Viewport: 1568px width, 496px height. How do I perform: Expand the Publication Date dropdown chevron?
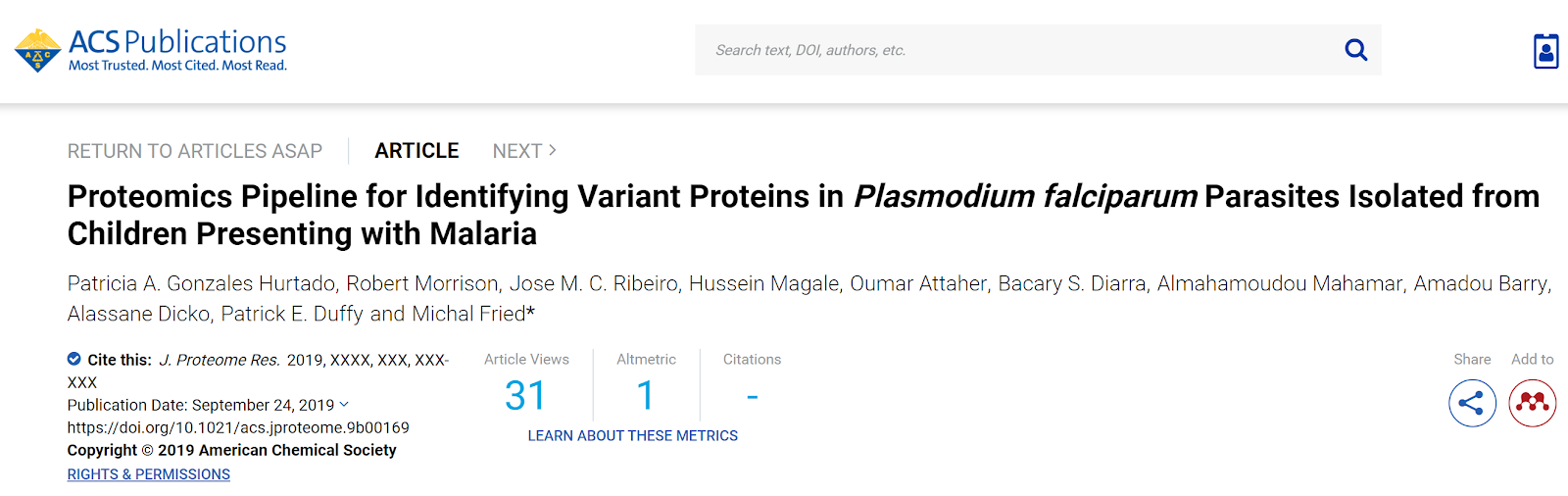344,404
